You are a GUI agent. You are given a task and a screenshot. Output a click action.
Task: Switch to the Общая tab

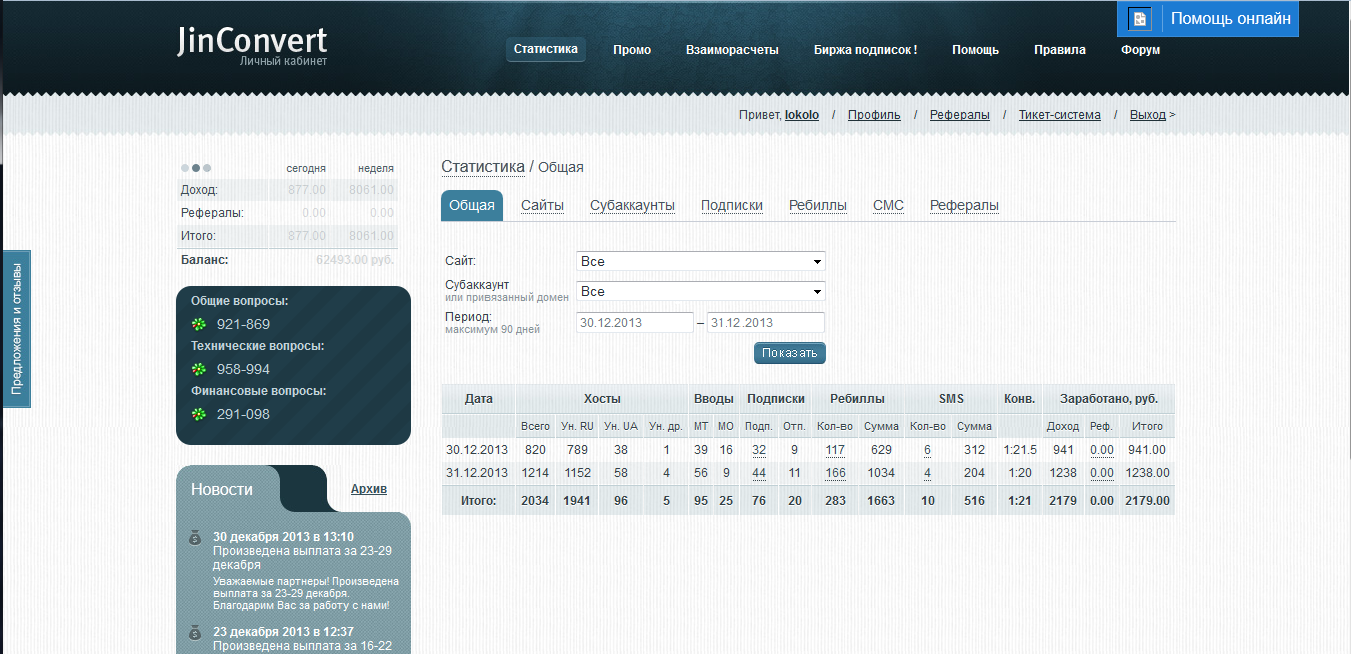click(472, 205)
